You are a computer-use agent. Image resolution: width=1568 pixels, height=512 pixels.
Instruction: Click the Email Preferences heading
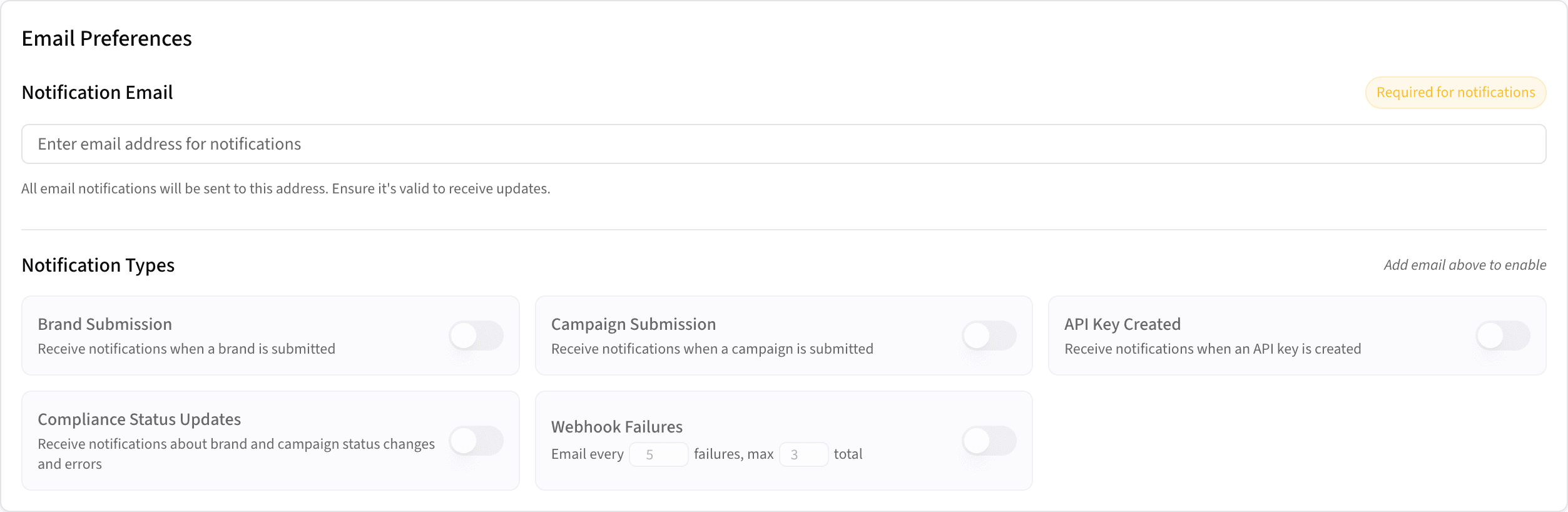(107, 38)
